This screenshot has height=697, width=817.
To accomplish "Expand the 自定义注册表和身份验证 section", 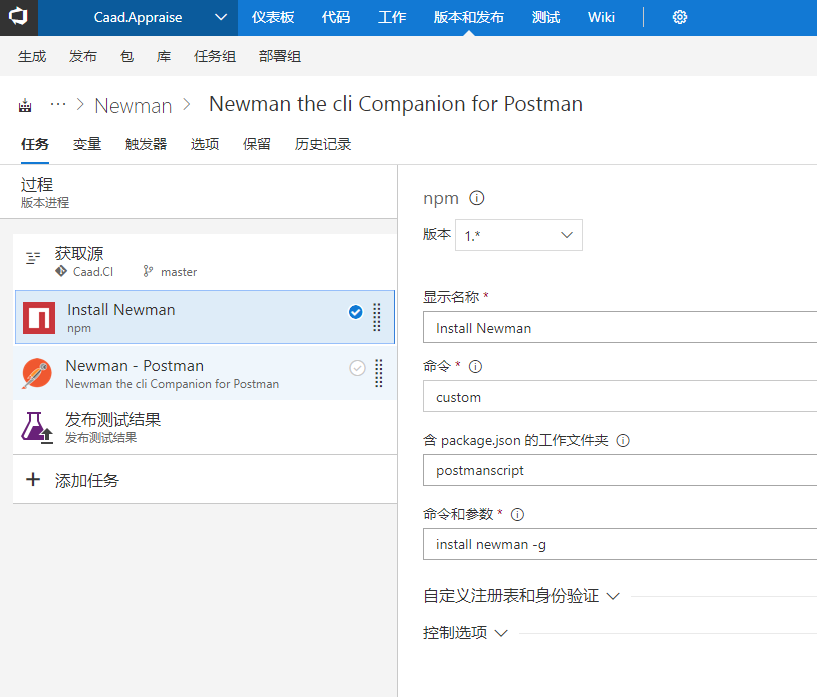I will coord(521,595).
